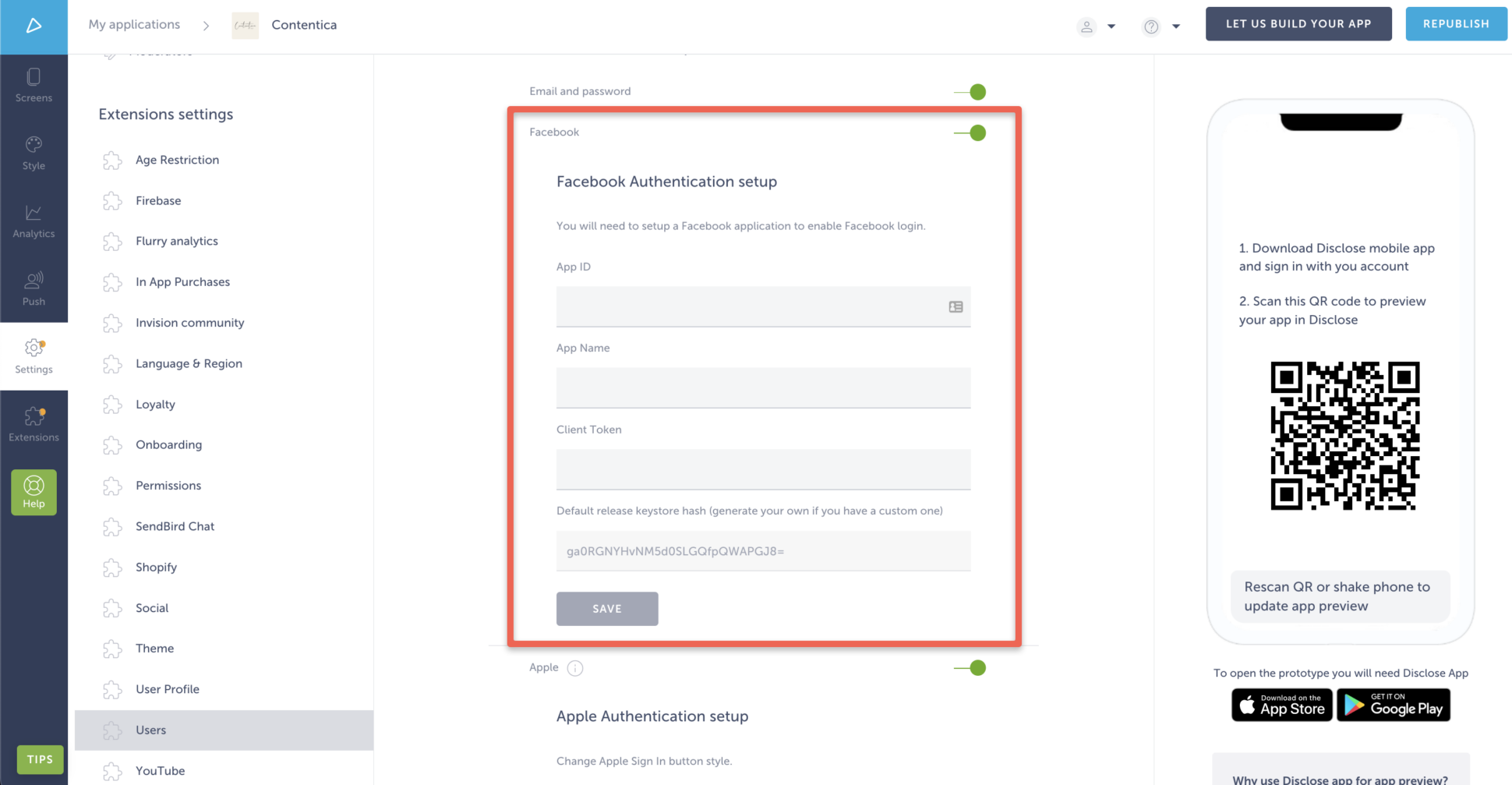Click the Disclose logo top left
The image size is (1512, 785).
click(34, 25)
